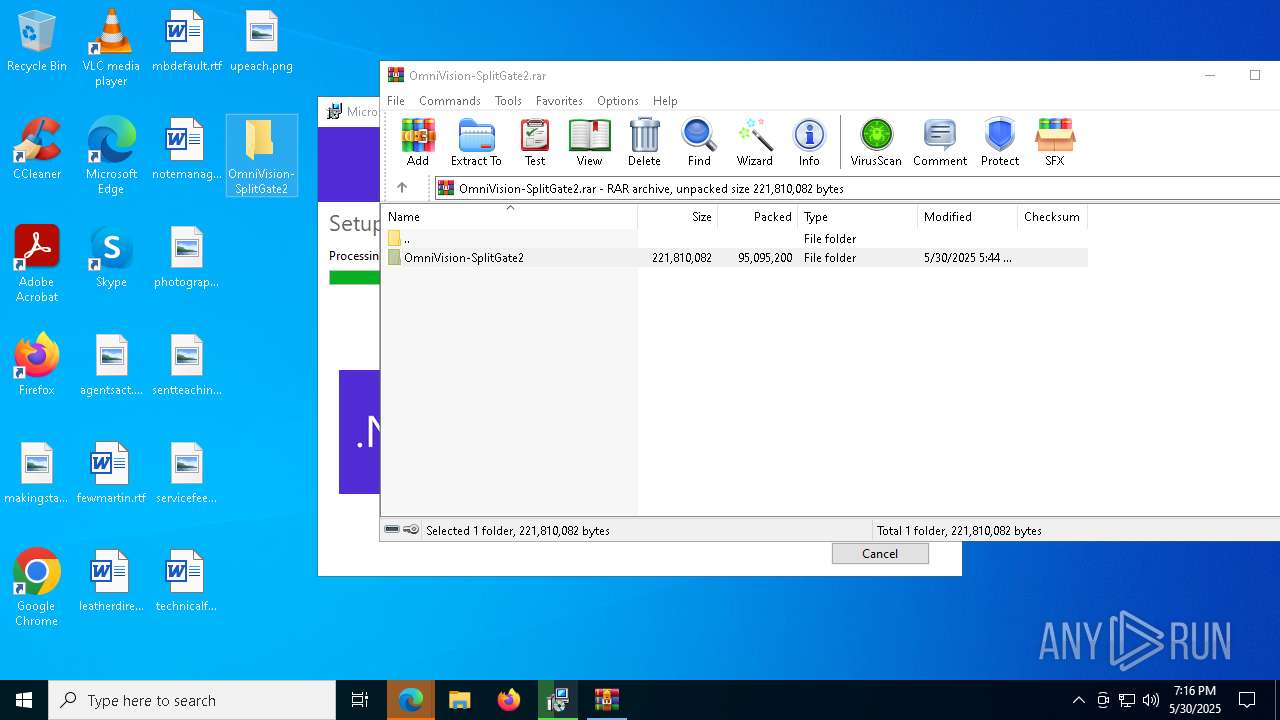Open the Favorites menu
The width and height of the screenshot is (1280, 720).
[559, 101]
